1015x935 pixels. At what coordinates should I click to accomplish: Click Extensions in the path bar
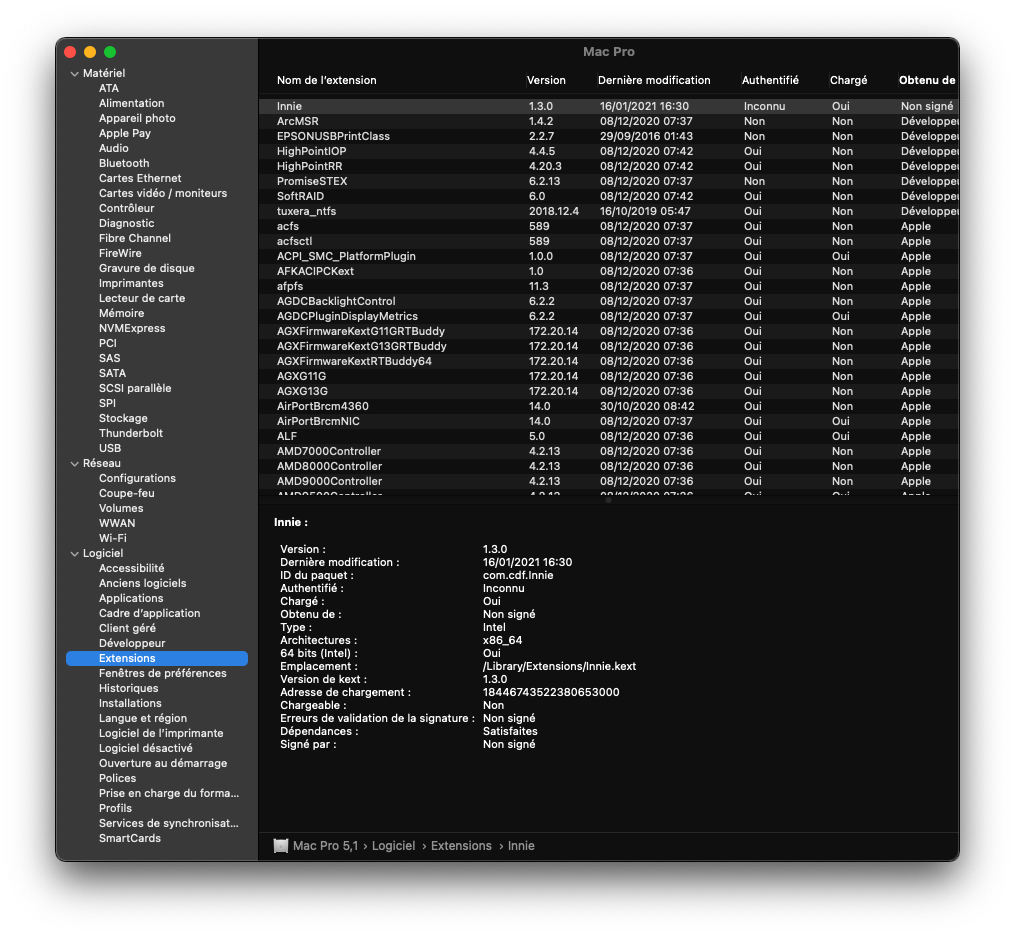[x=461, y=846]
